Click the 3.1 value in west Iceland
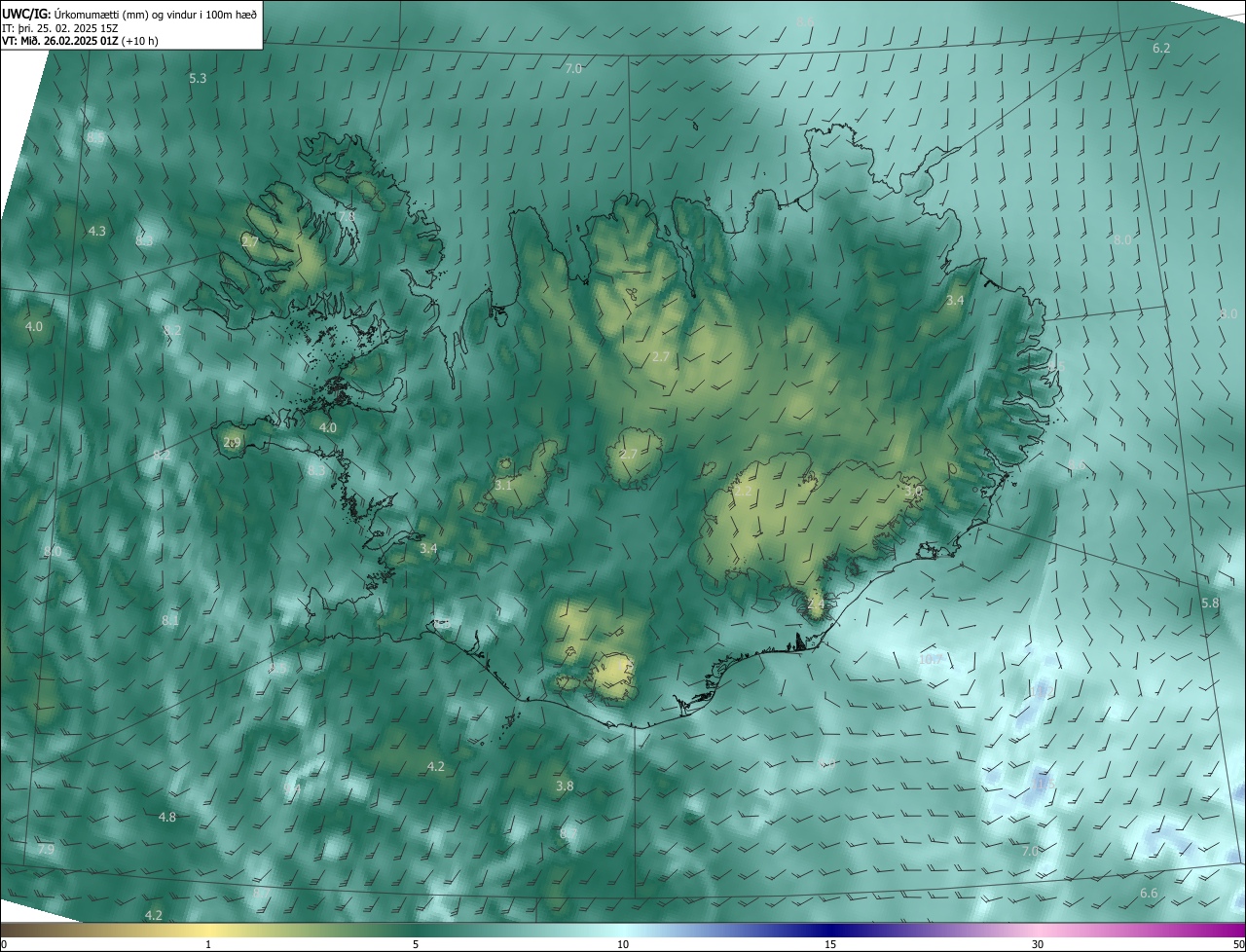This screenshot has width=1246, height=952. point(503,485)
